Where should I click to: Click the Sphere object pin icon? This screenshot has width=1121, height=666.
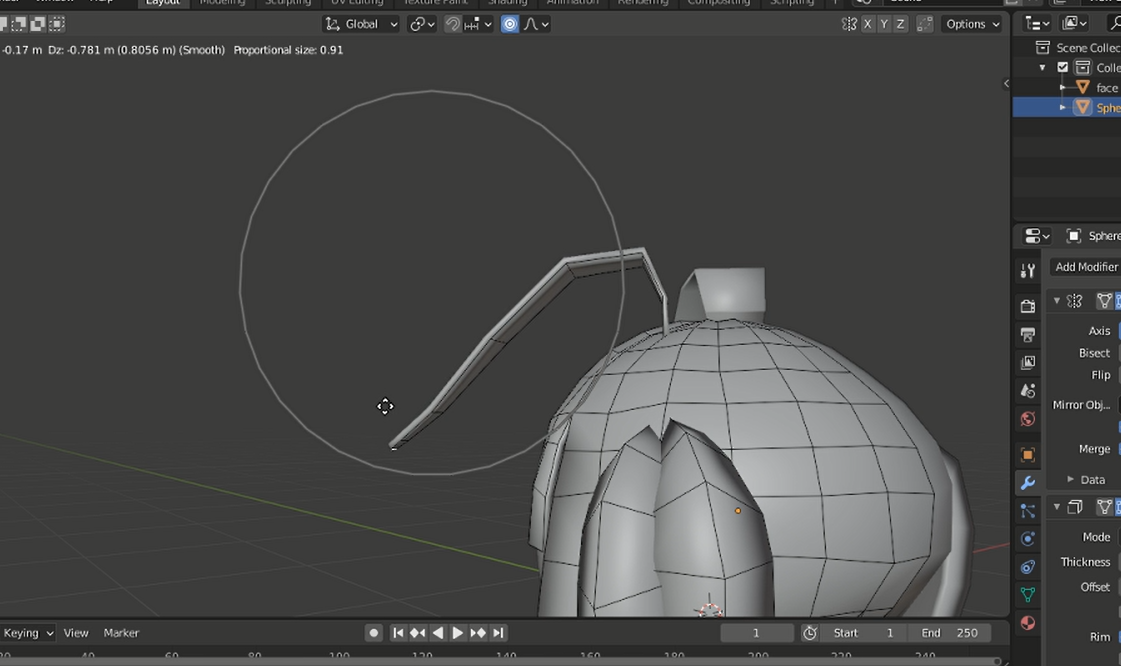tap(1073, 236)
